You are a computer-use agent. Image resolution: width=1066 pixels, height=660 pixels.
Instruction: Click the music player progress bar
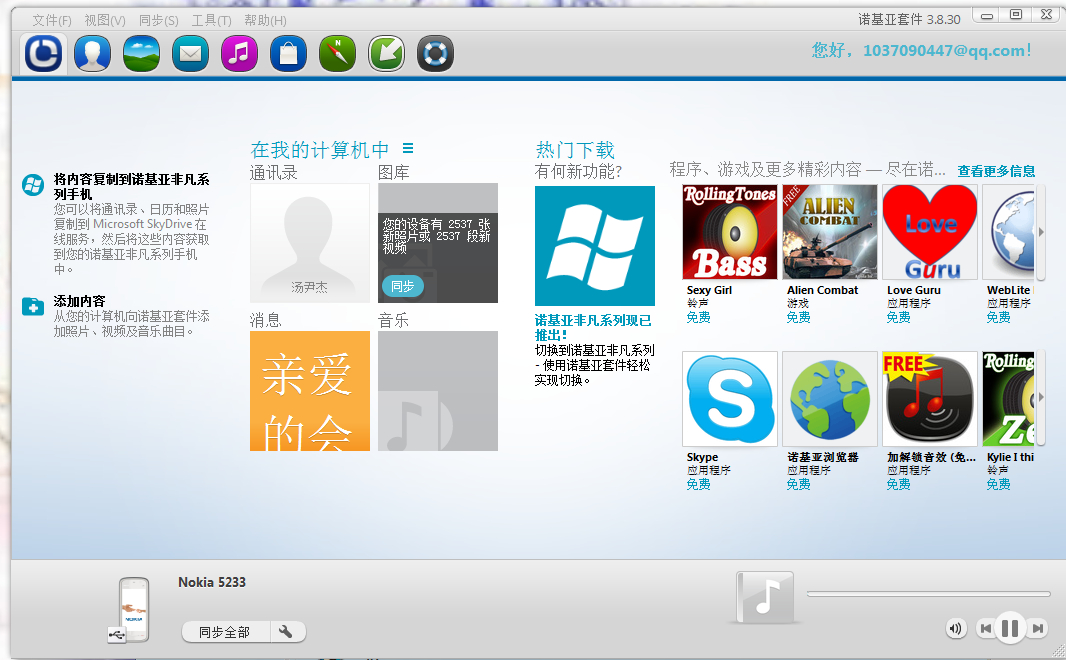[929, 594]
